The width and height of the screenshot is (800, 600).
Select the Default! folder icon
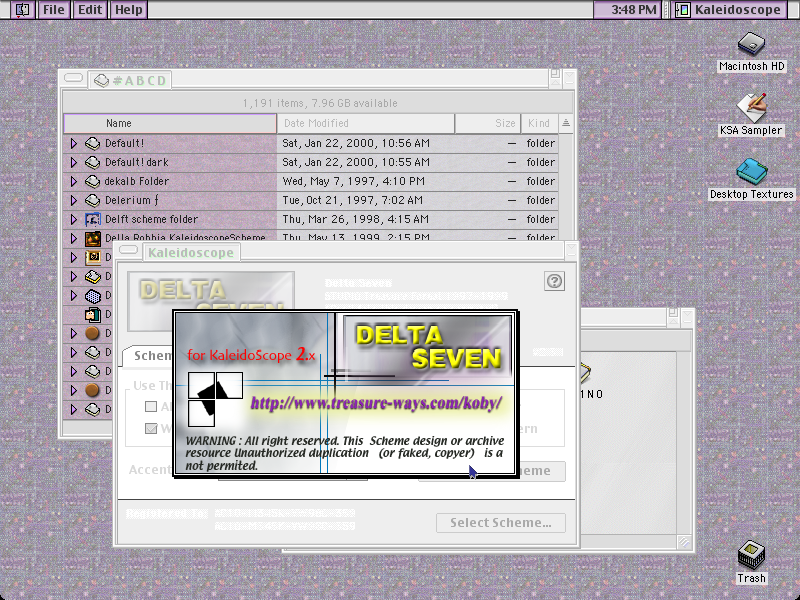click(x=92, y=143)
